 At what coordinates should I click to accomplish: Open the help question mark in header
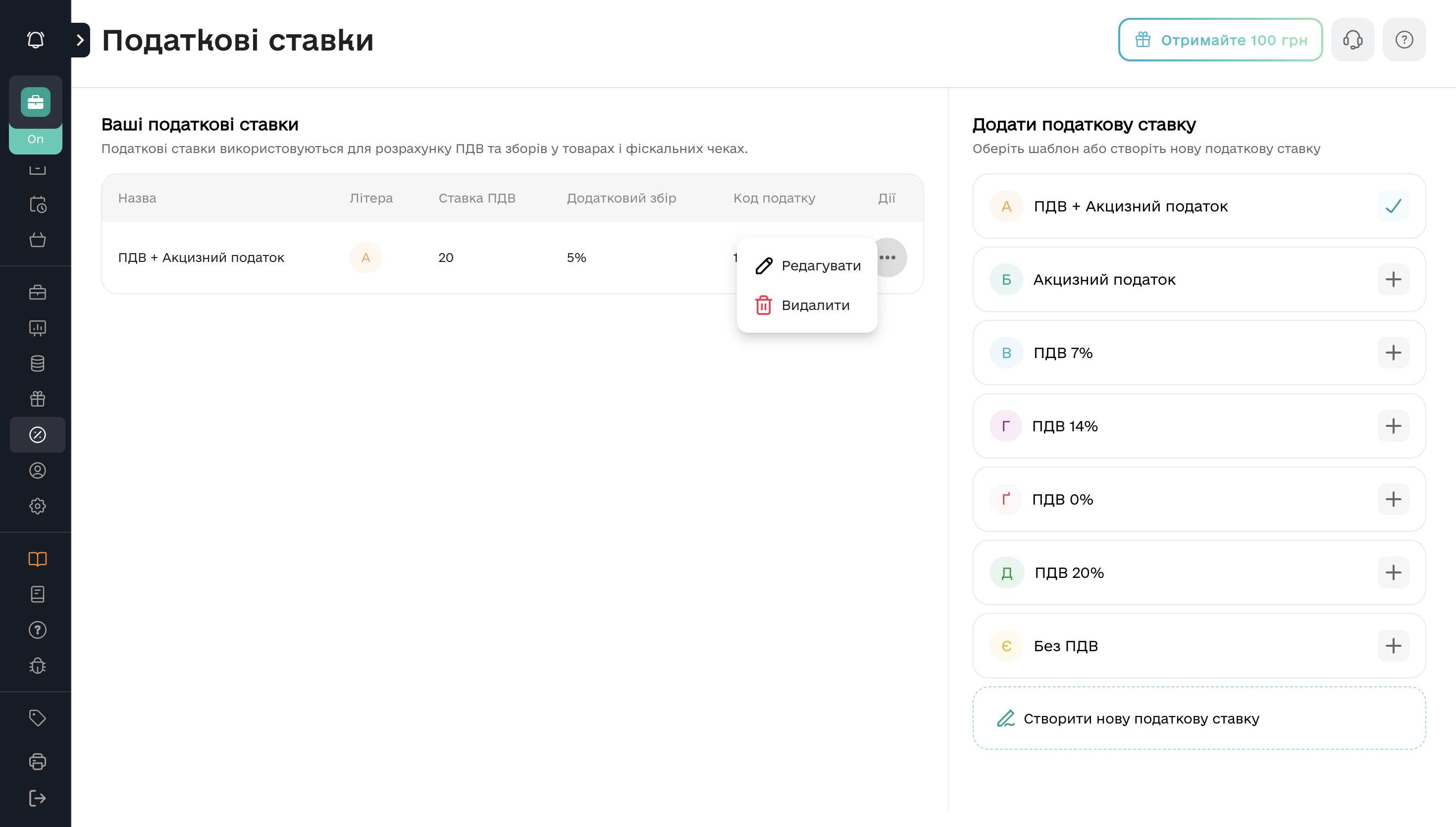pos(1404,40)
